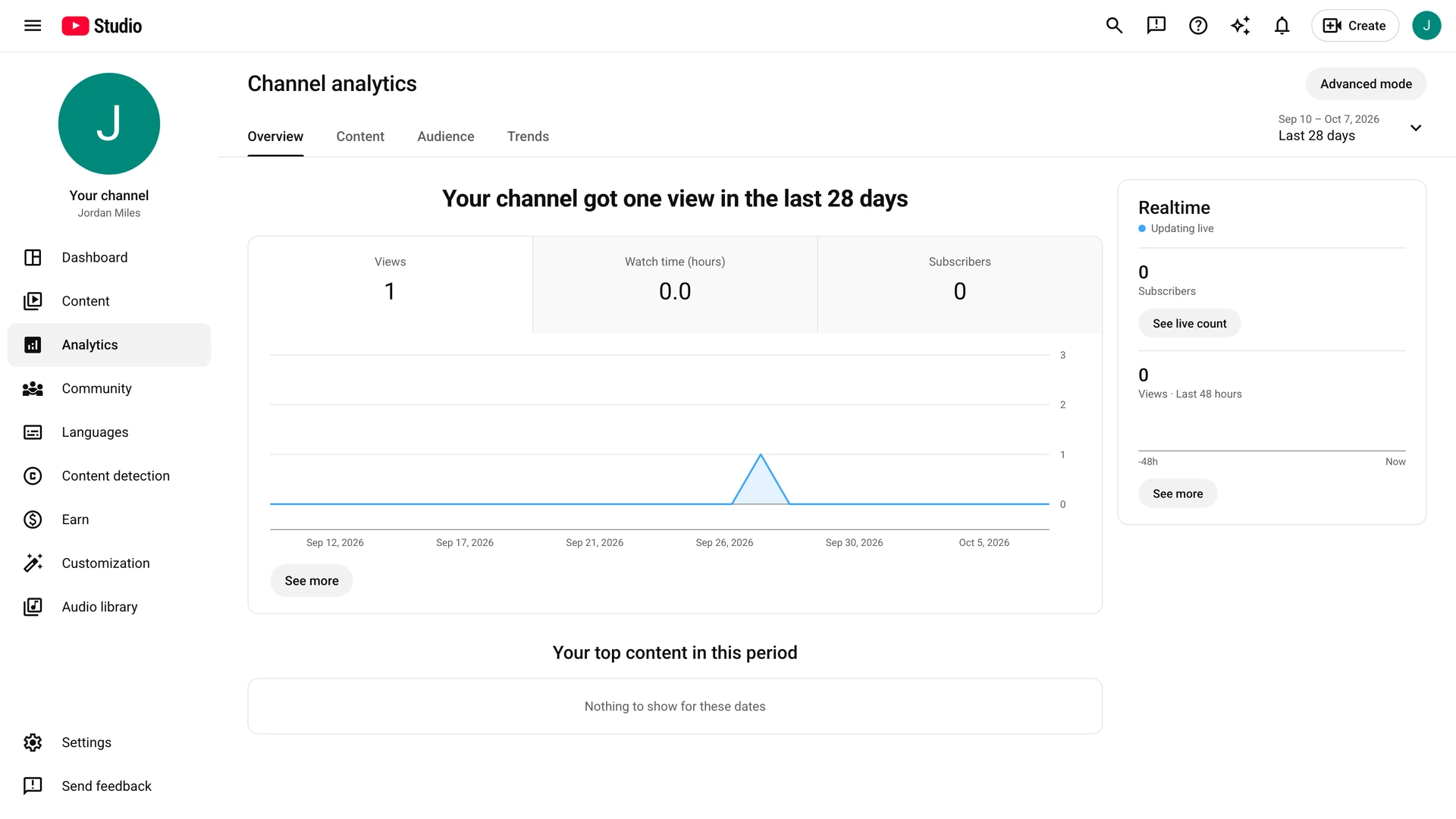1456x819 pixels.
Task: Switch to the Audience tab
Action: point(446,136)
